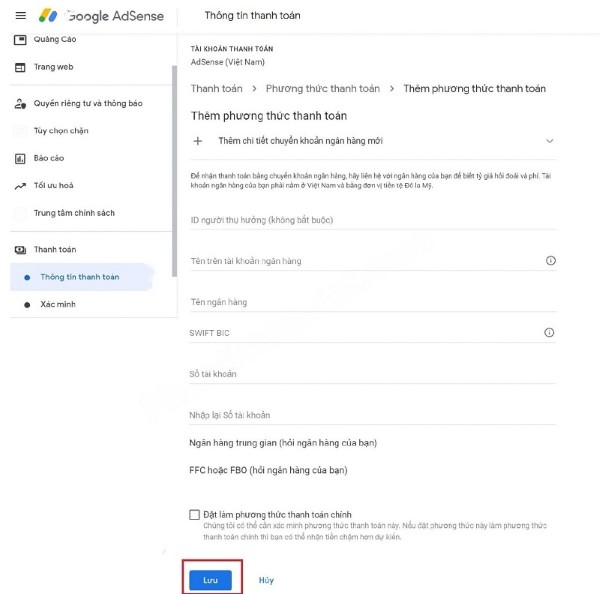Click the Huỷ cancel link
Viewport: 600px width, 594px height.
pyautogui.click(x=266, y=580)
